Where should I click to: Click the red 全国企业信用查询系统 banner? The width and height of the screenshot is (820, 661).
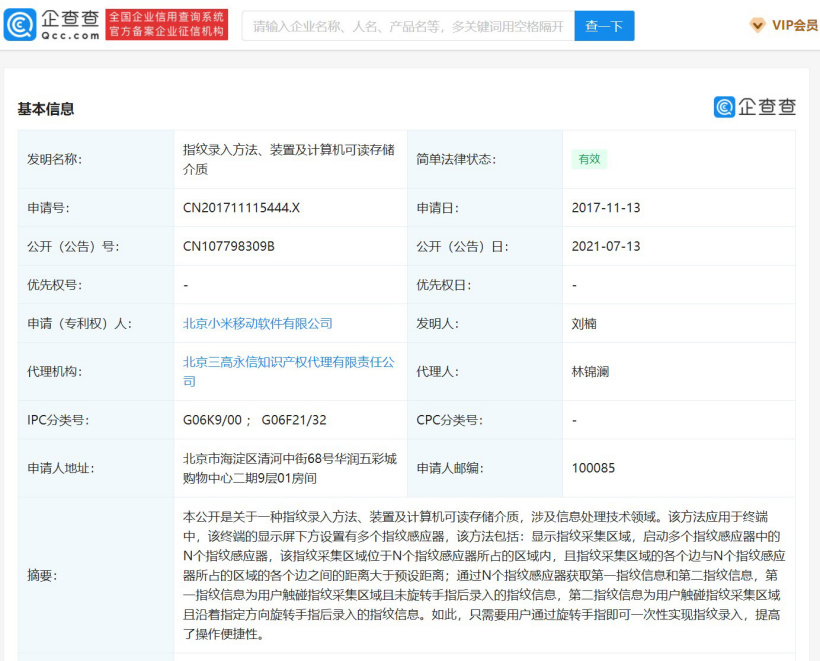point(167,25)
